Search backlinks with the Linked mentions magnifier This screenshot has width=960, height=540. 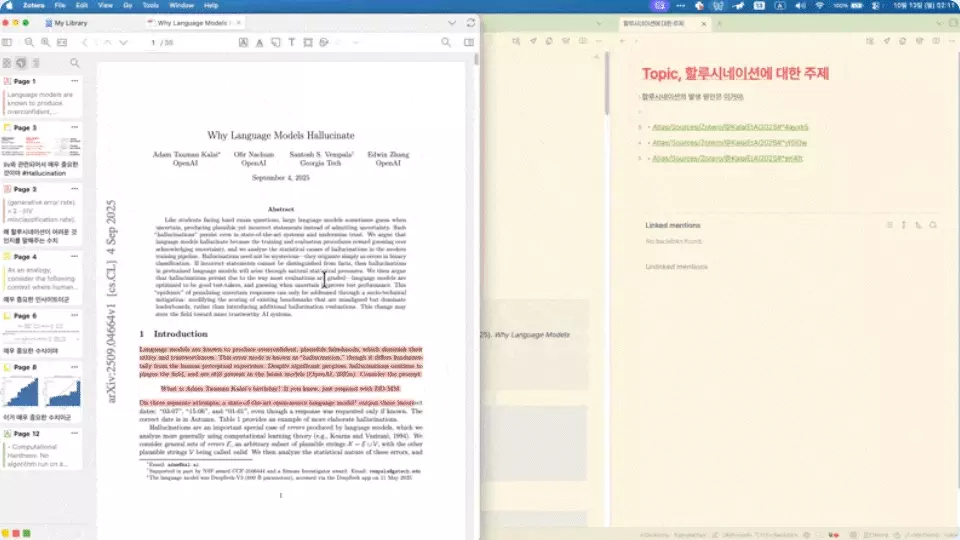click(933, 225)
